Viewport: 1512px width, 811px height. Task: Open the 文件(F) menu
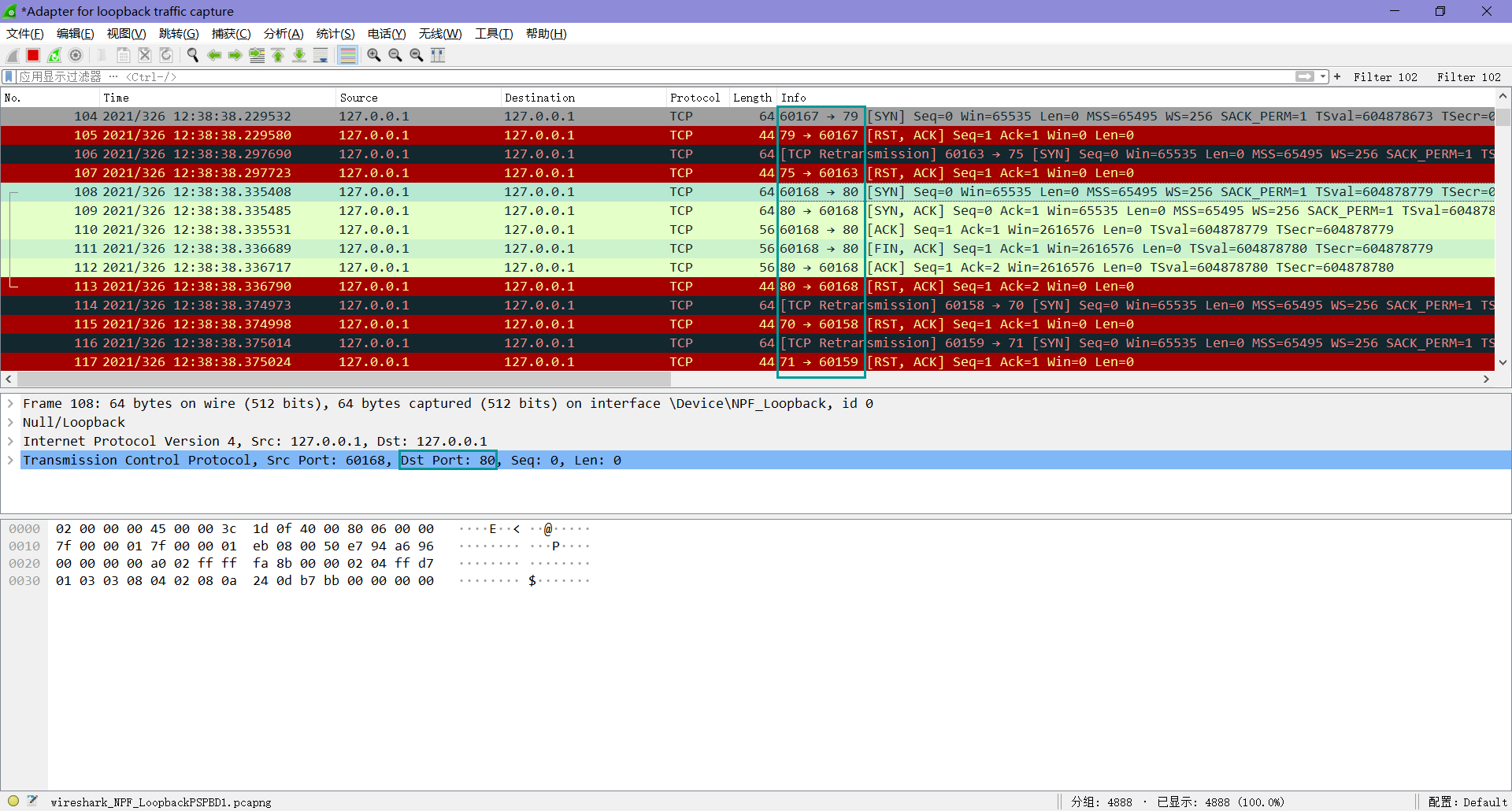[x=25, y=34]
